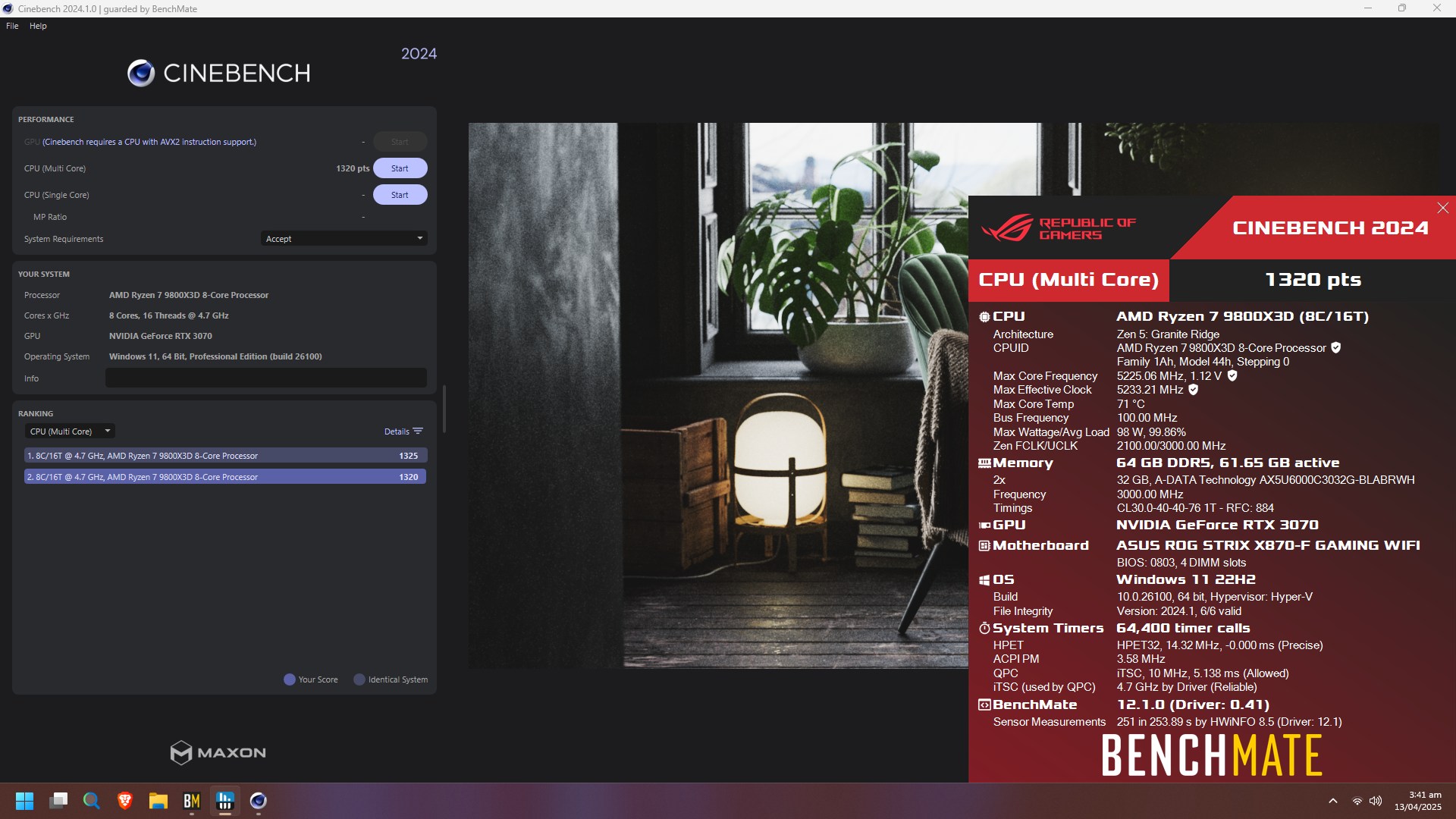Launch Brave browser from taskbar
The width and height of the screenshot is (1456, 819).
(125, 801)
